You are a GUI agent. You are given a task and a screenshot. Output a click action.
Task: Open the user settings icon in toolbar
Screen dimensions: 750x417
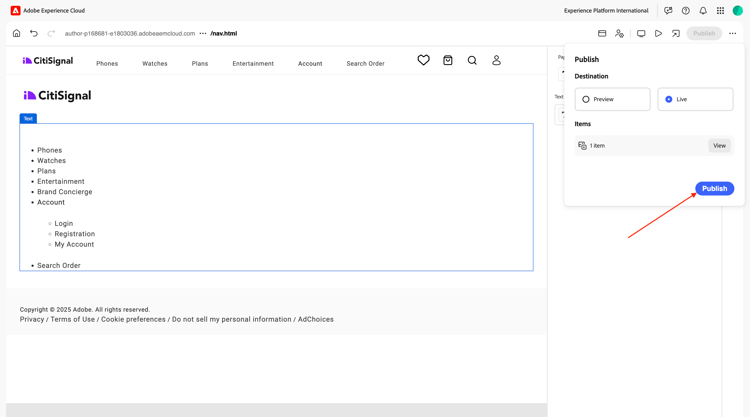pyautogui.click(x=619, y=33)
